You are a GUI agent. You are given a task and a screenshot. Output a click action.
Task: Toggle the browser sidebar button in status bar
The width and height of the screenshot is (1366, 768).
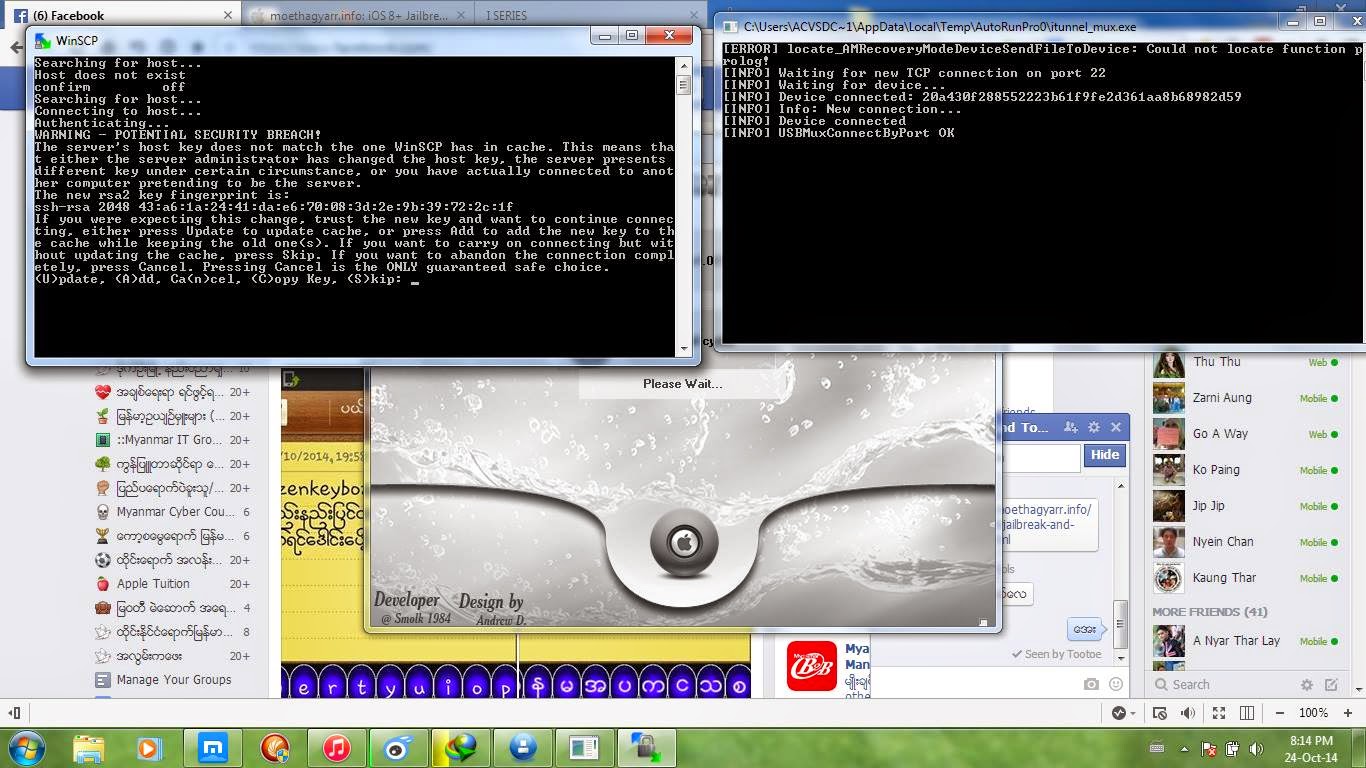tap(14, 713)
